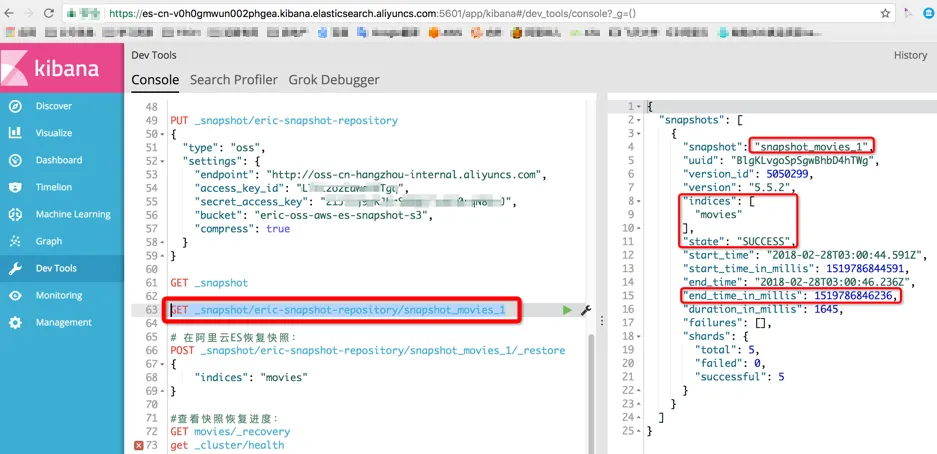Open Timelion icon in sidebar
Screen dimensions: 937x454
click(15, 187)
